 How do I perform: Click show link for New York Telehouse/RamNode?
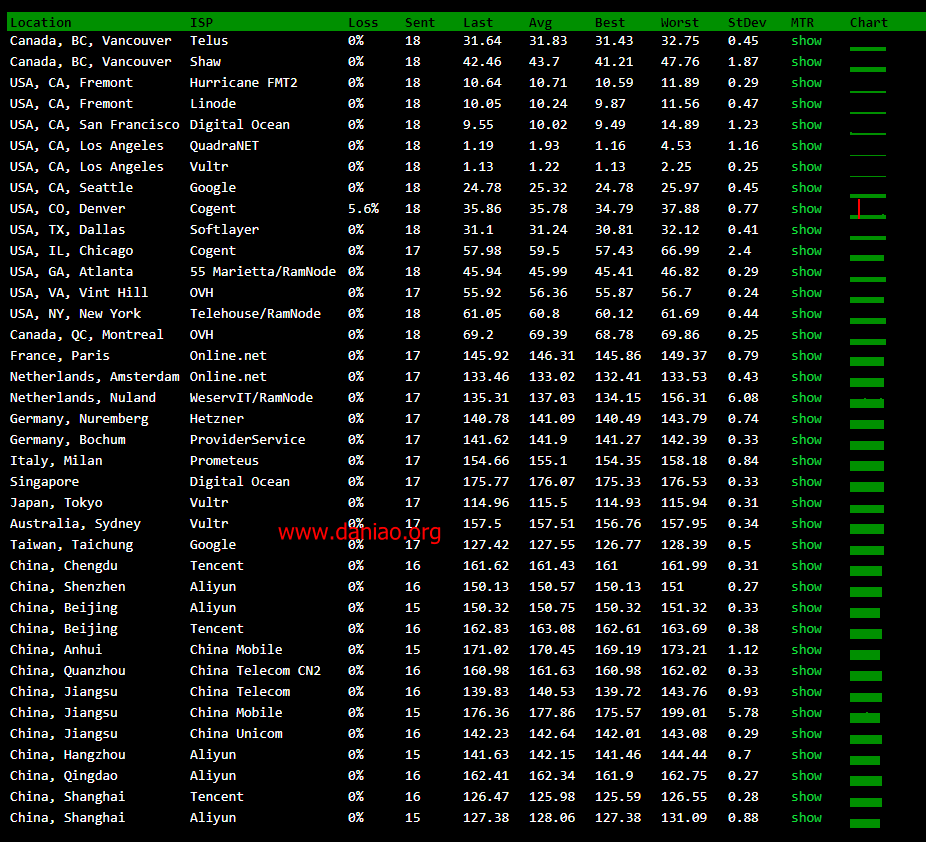(806, 314)
